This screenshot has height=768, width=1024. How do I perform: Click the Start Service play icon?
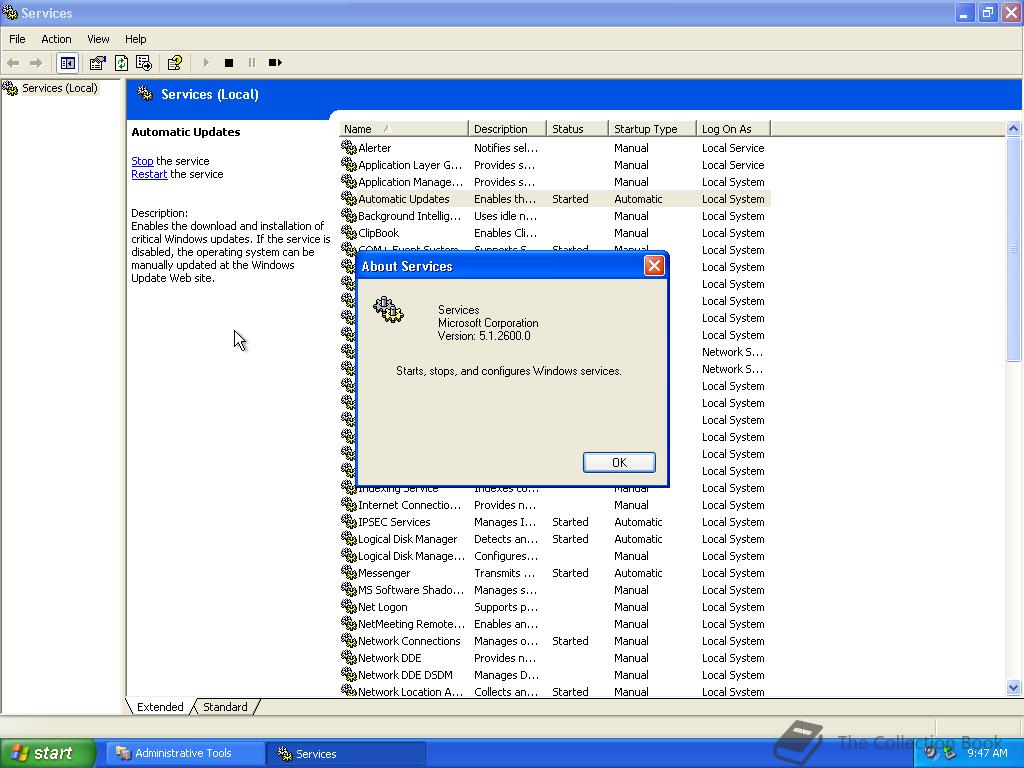(206, 63)
